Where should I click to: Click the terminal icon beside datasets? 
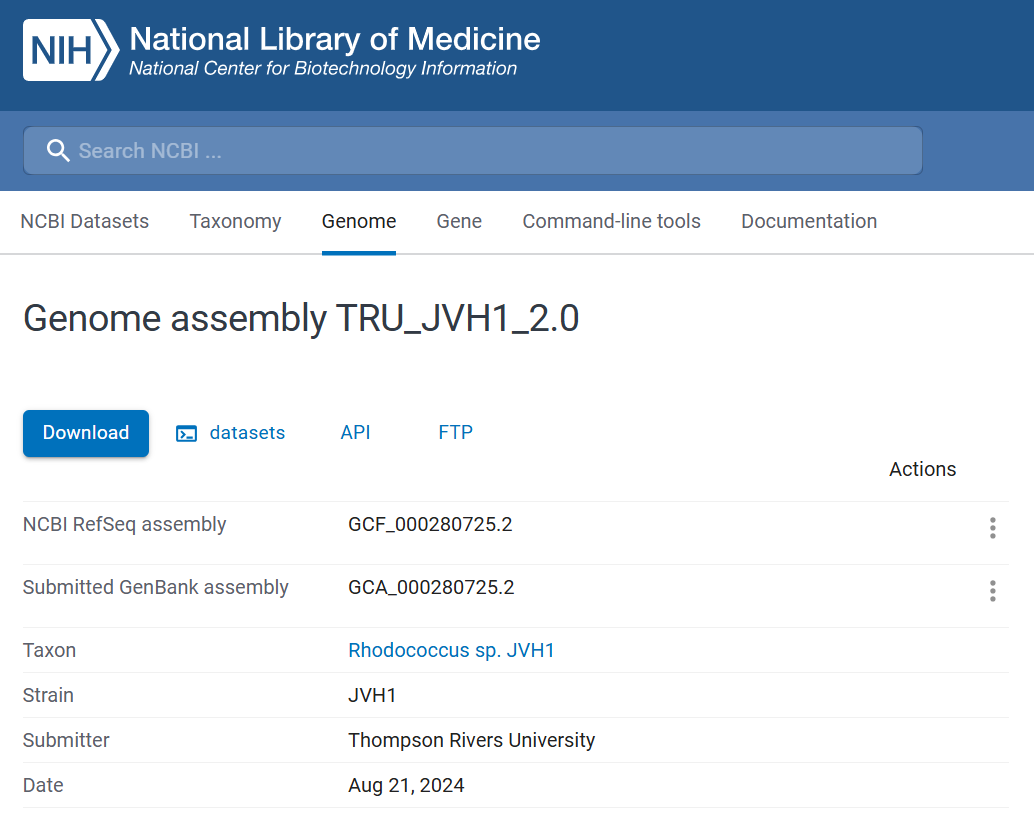[x=186, y=433]
